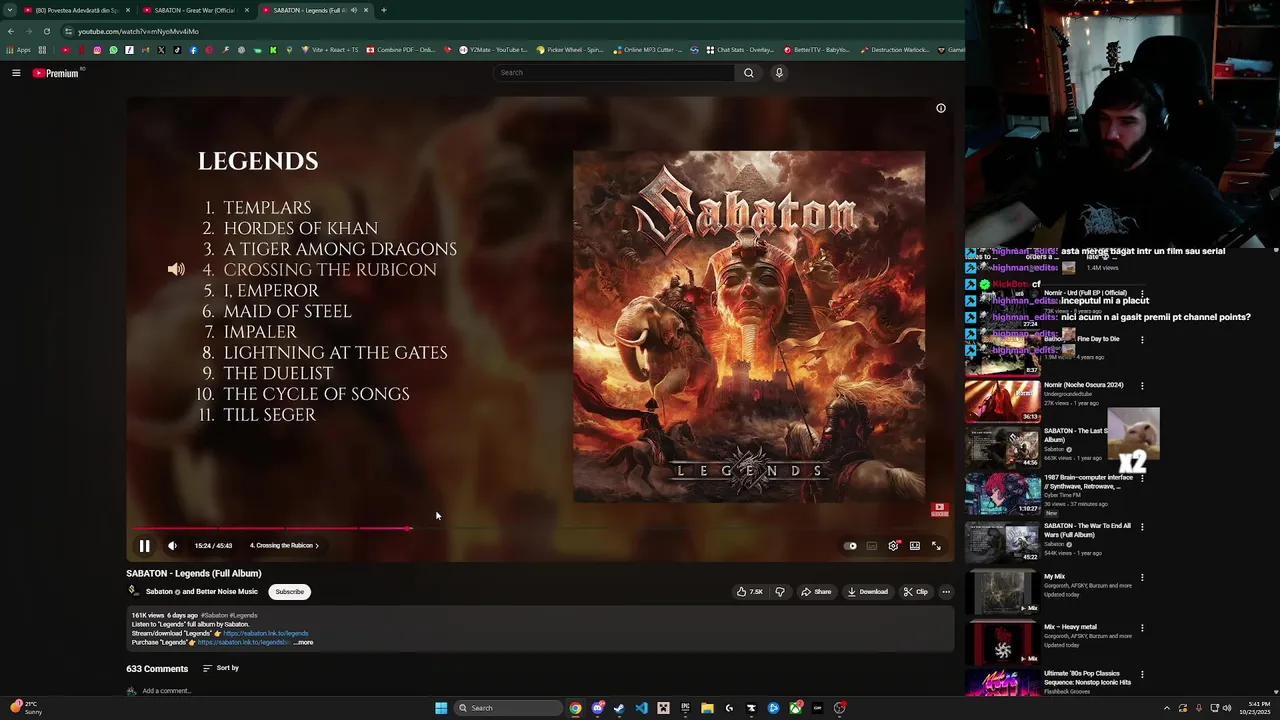Open tab search dropdown arrow
This screenshot has width=1280, height=720.
[x=10, y=10]
